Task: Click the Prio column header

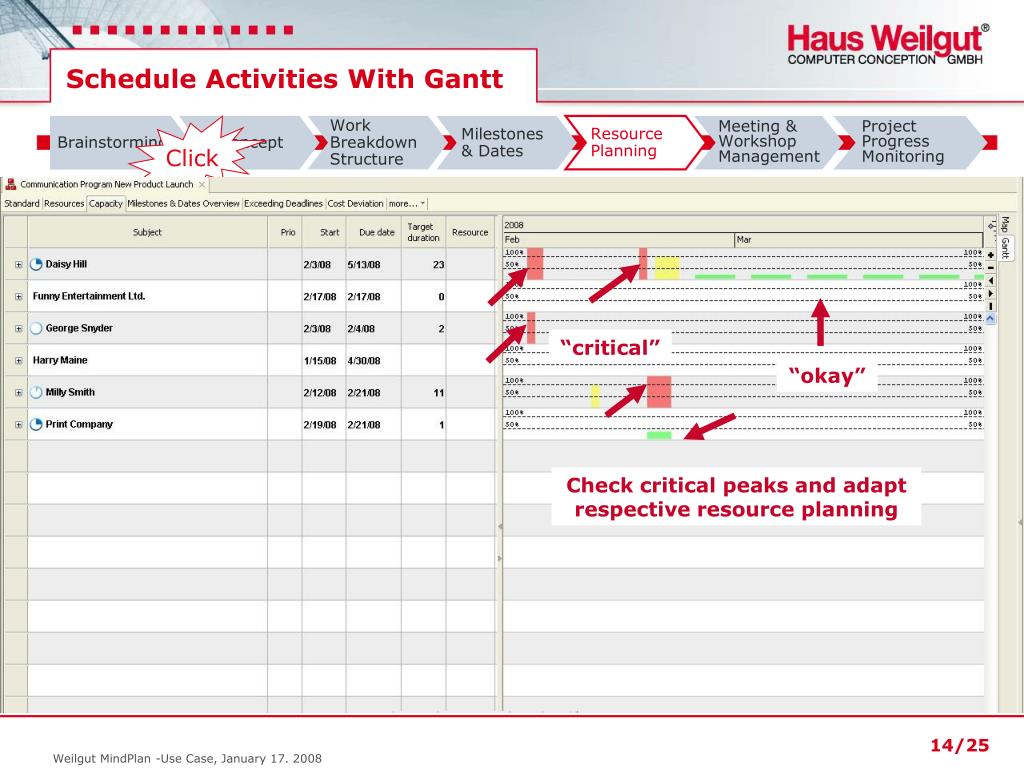Action: (285, 232)
